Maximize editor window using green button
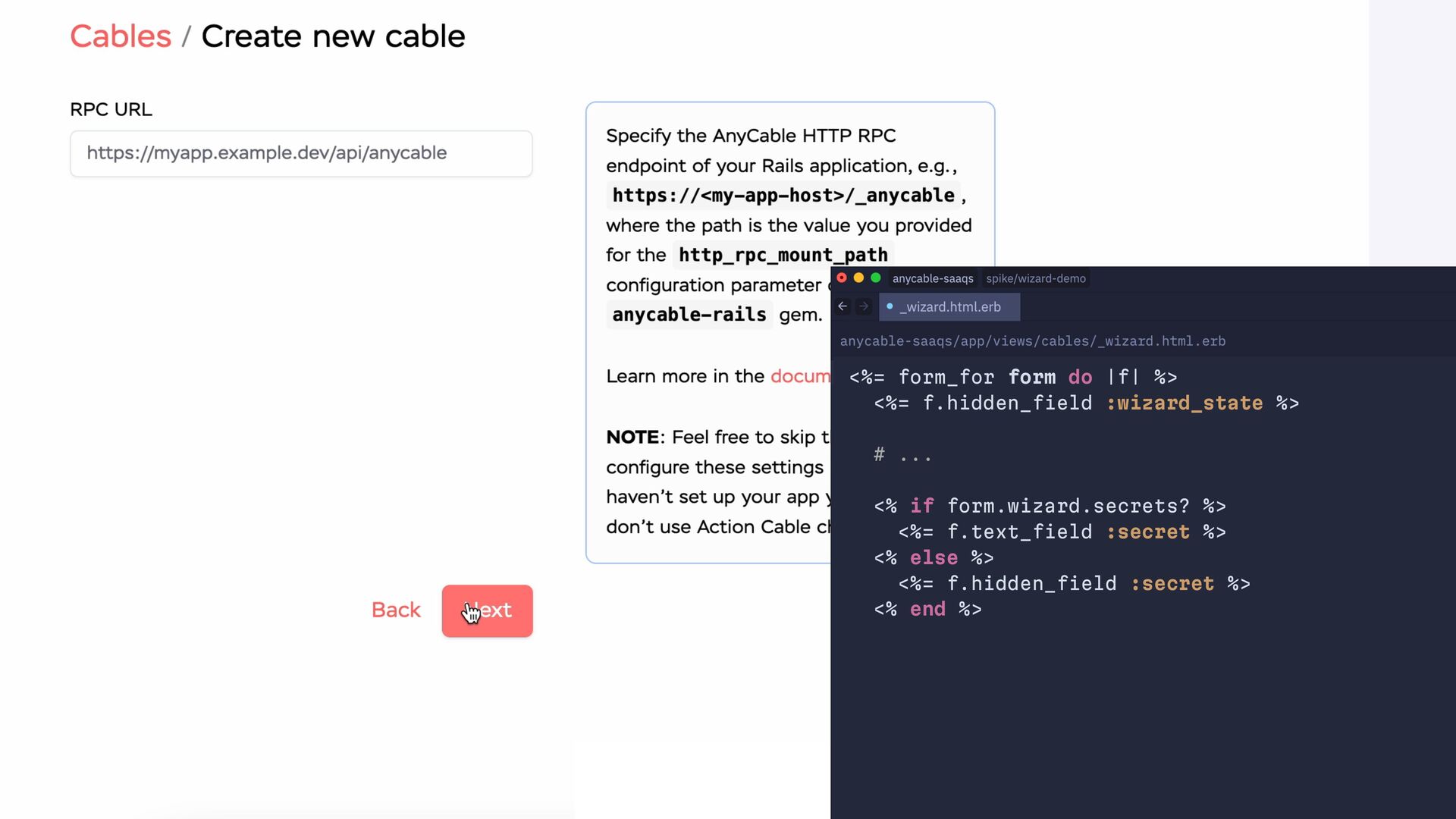 [x=876, y=278]
